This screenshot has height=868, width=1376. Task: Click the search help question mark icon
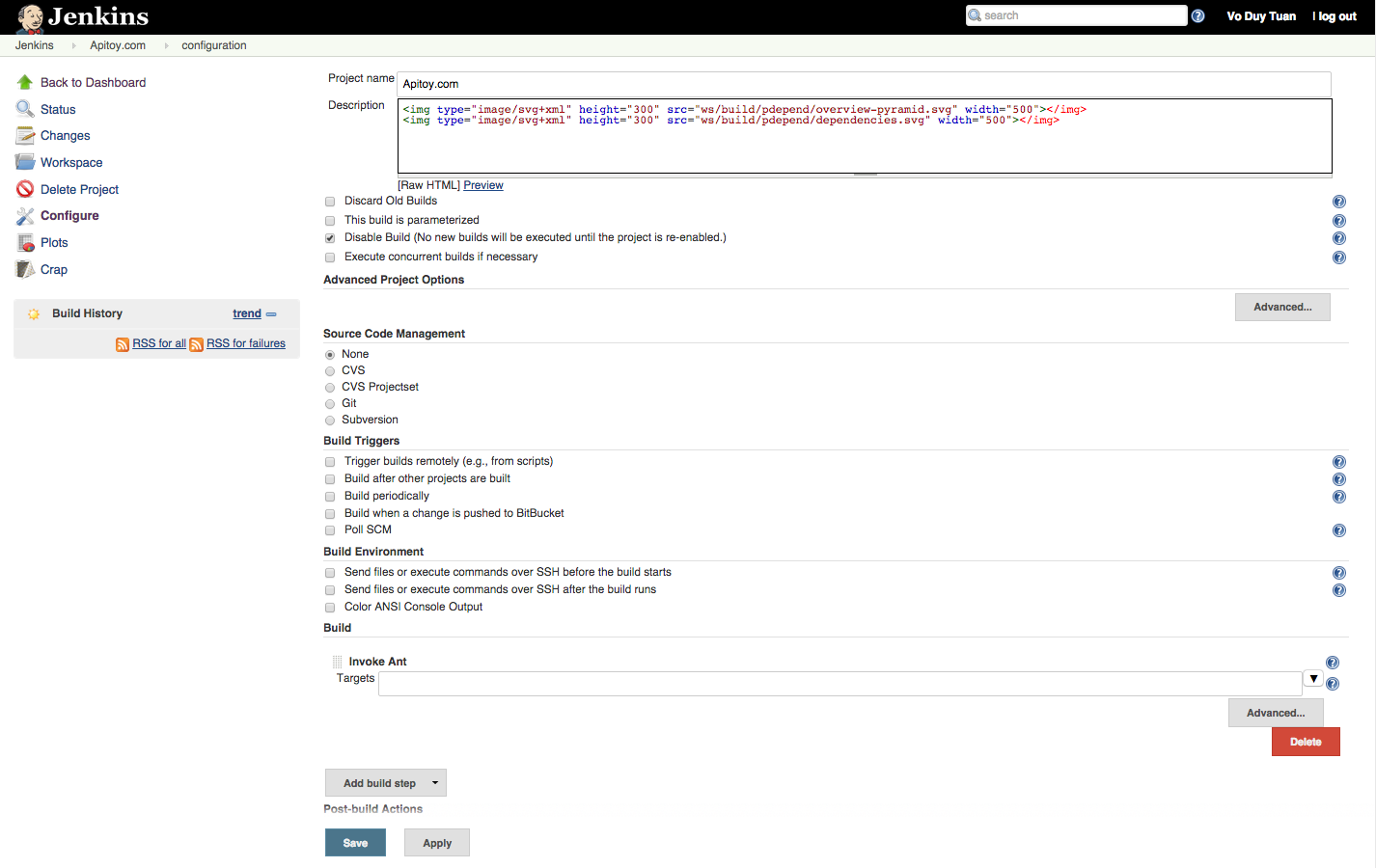click(x=1197, y=15)
